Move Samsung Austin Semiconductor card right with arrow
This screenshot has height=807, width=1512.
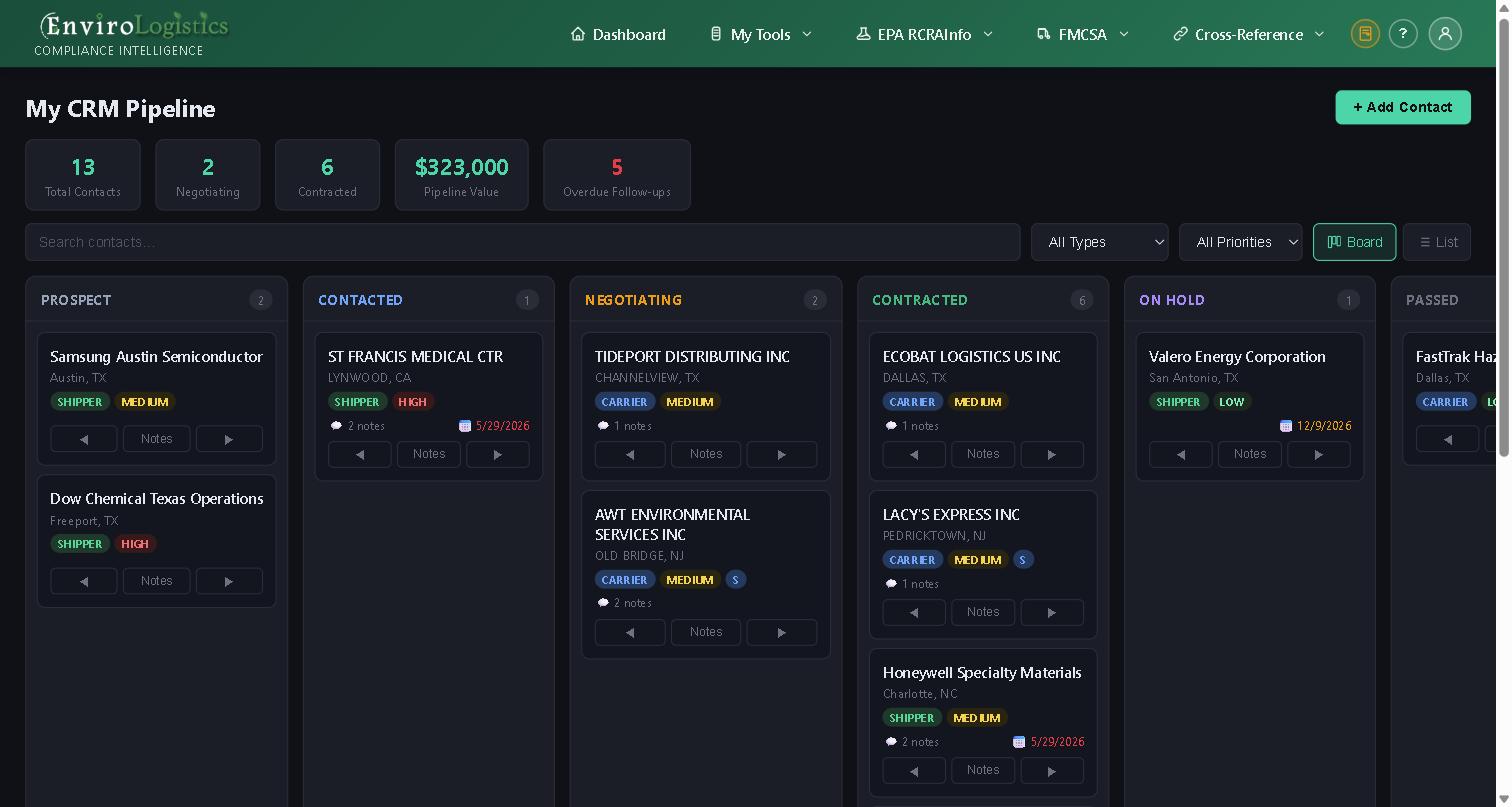coord(229,439)
